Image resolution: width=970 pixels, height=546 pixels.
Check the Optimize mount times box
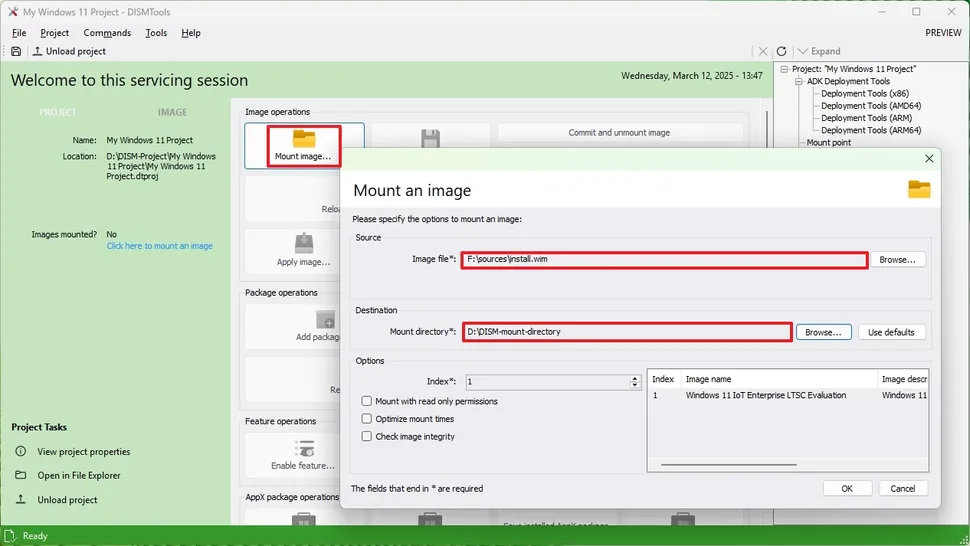[x=367, y=419]
